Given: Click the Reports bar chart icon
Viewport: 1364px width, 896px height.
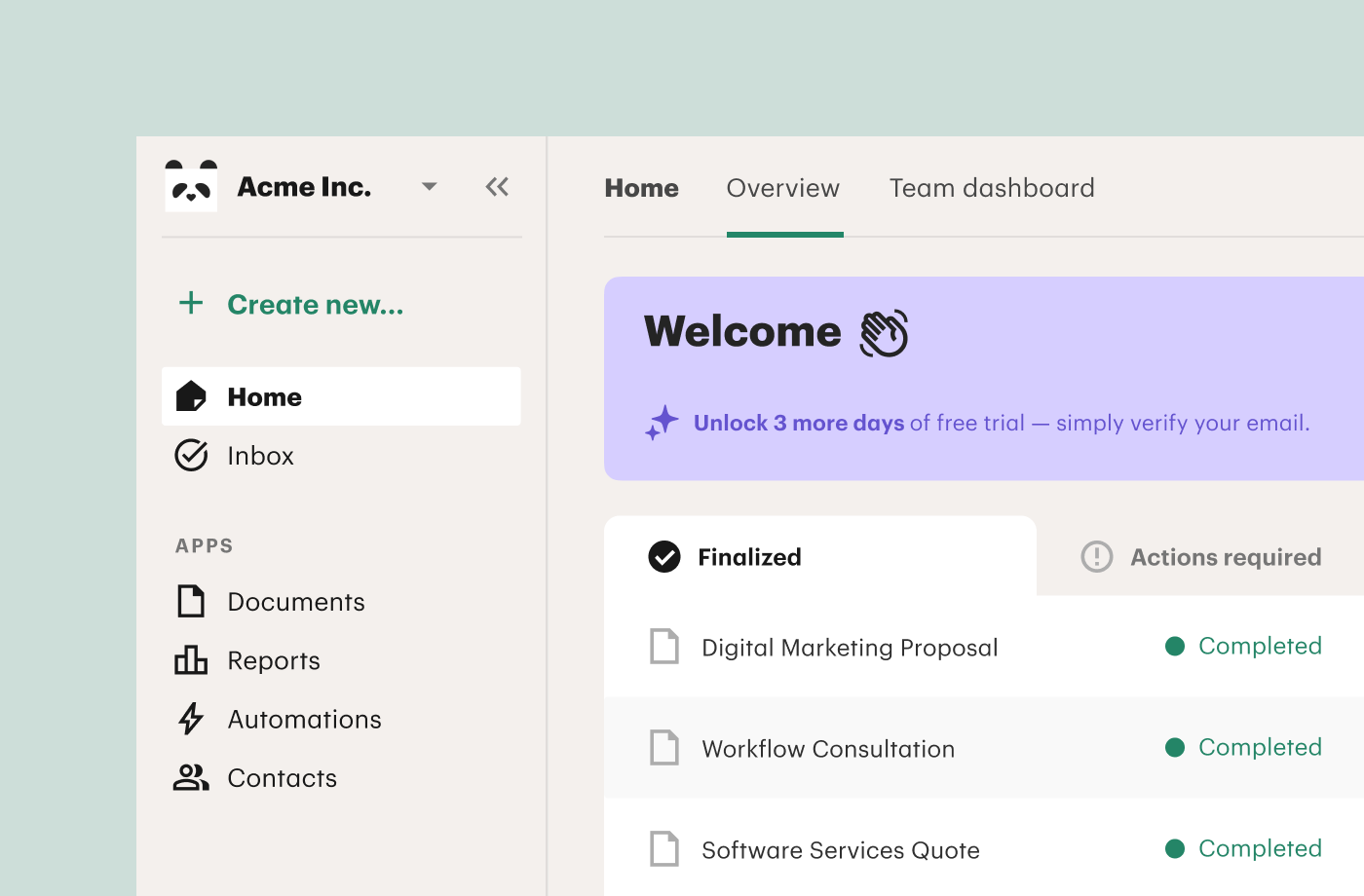Looking at the screenshot, I should 191,659.
